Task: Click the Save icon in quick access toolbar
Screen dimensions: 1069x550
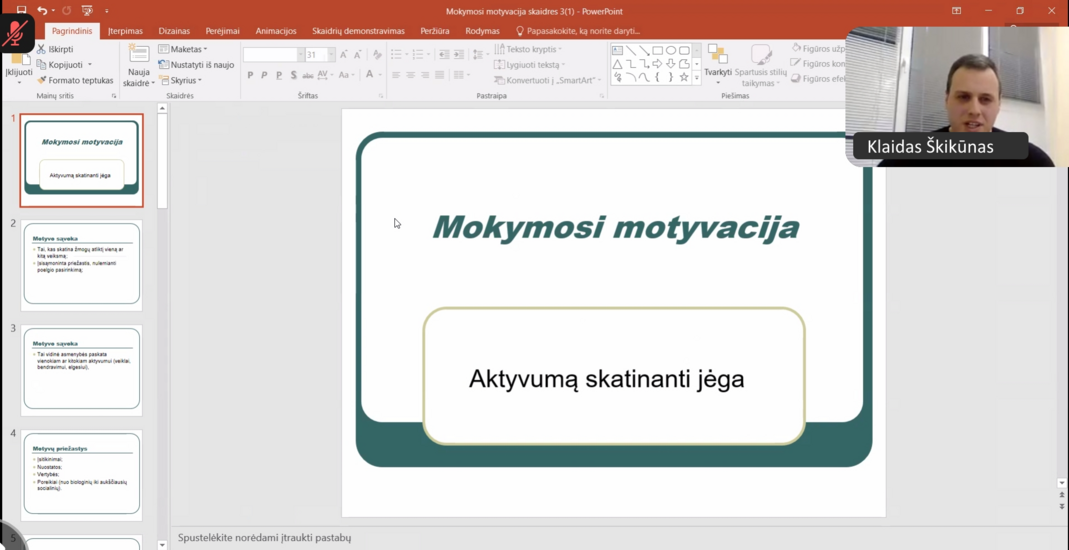Action: [x=21, y=11]
